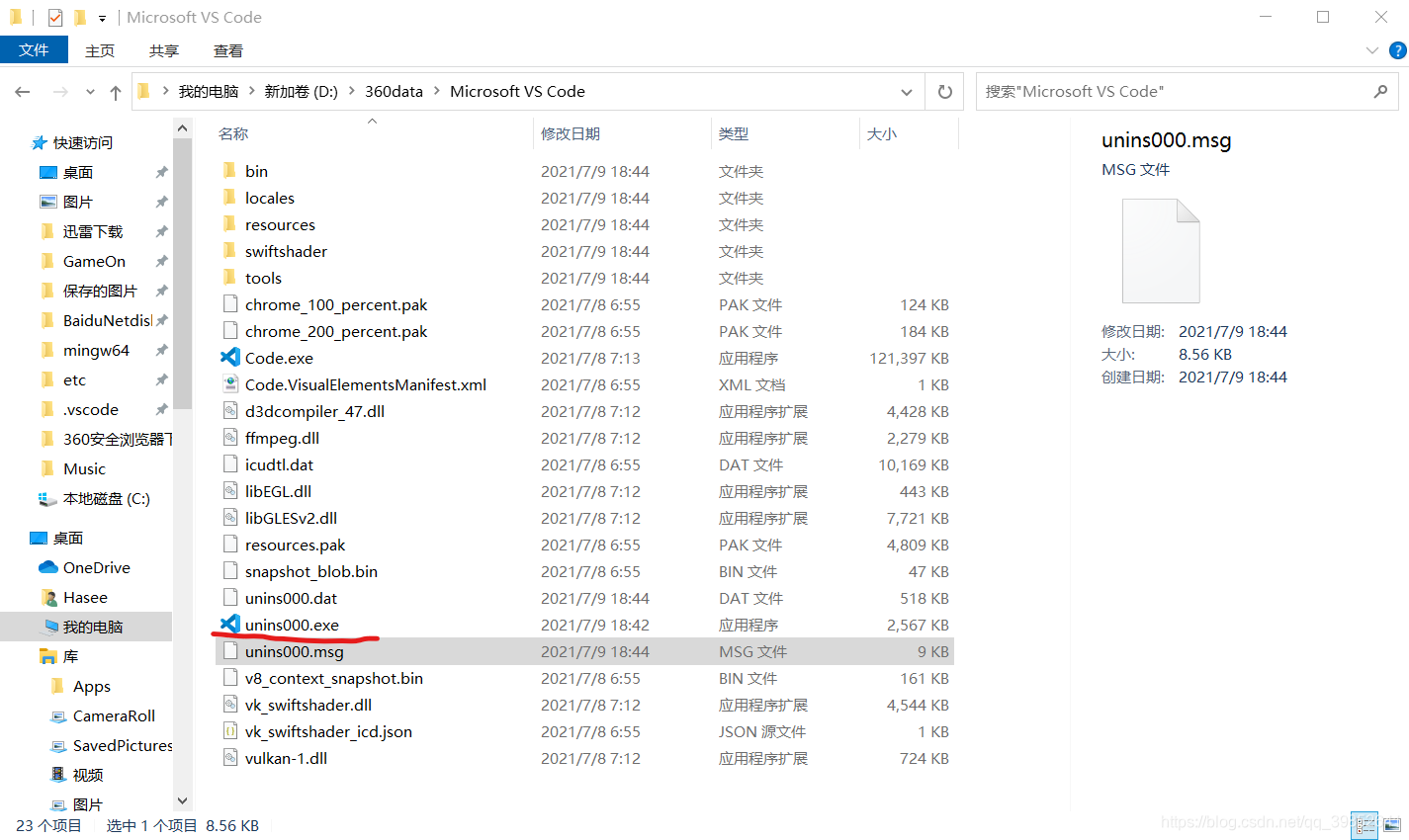Screen dimensions: 1409x840
Task: Expand the address bar history dropdown
Action: pyautogui.click(x=907, y=92)
